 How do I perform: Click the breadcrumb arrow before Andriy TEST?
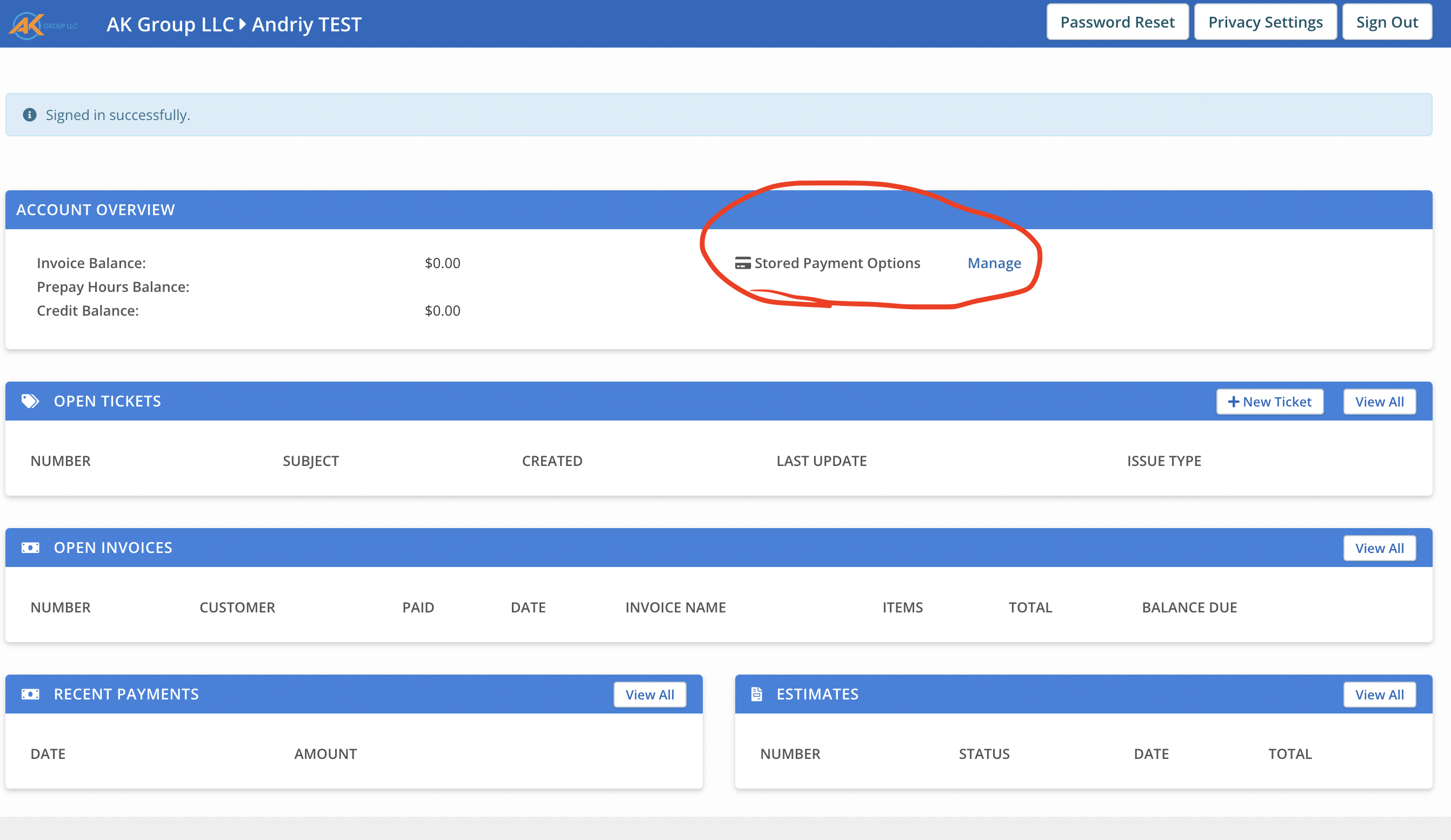(242, 24)
